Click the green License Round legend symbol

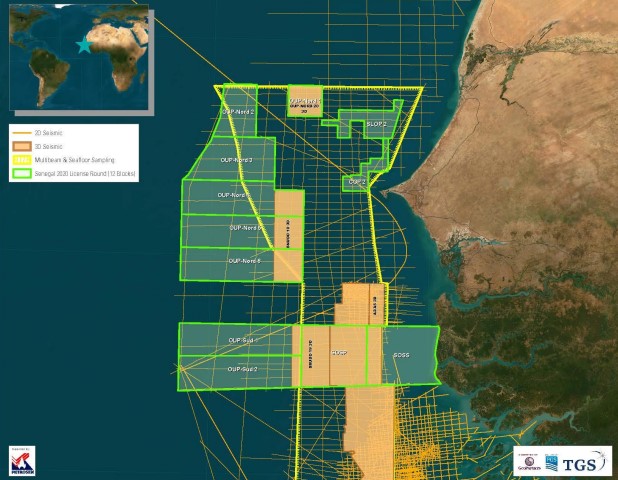pos(22,173)
